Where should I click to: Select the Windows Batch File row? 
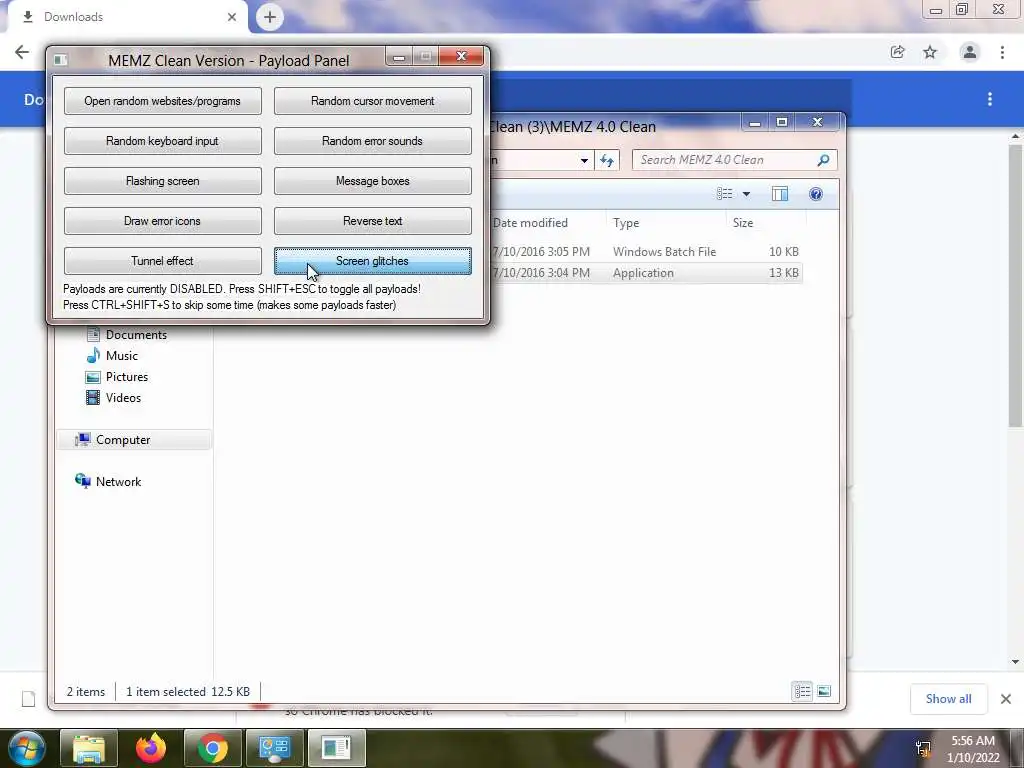click(645, 251)
